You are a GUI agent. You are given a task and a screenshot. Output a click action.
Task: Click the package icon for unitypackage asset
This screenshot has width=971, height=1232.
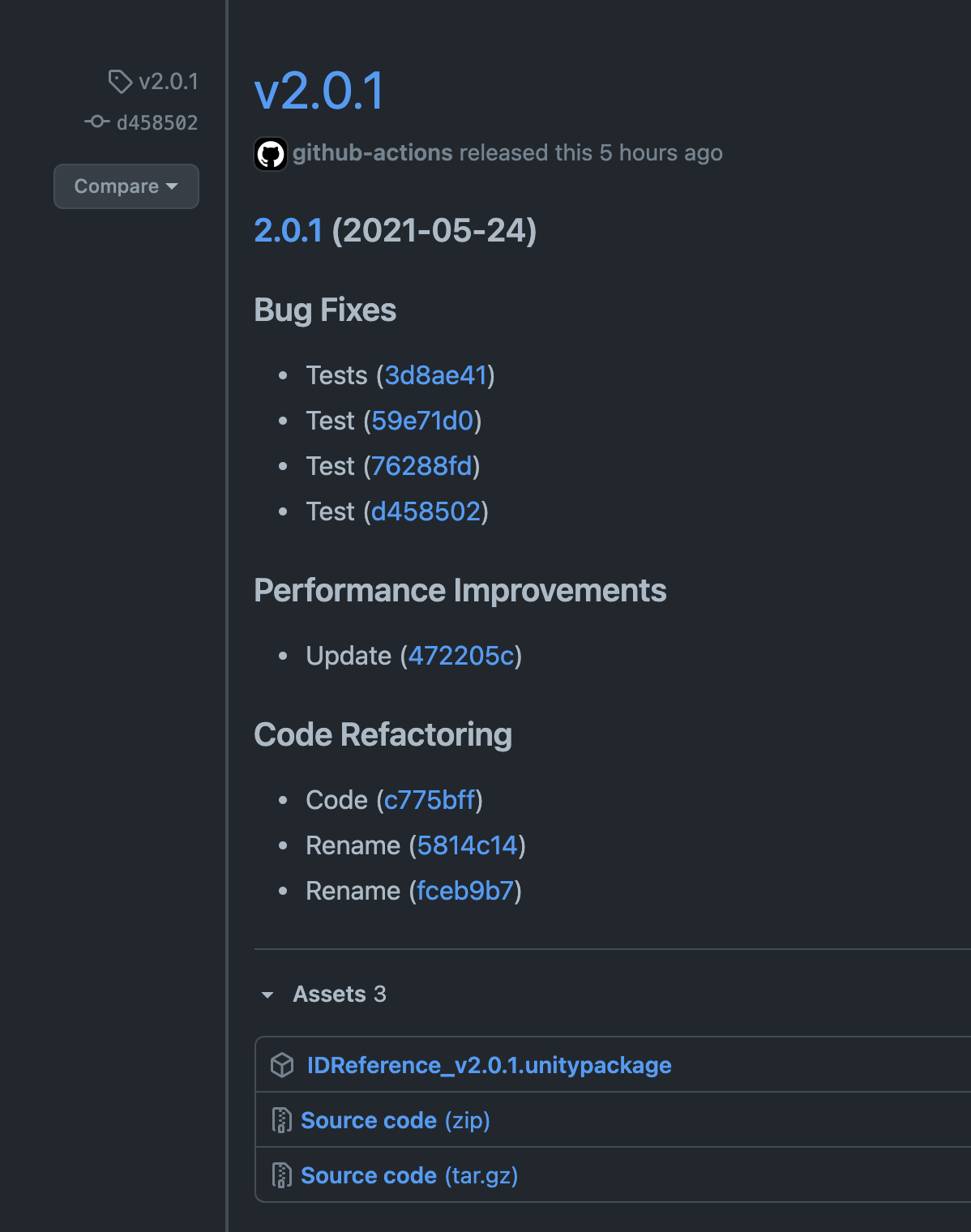pos(282,1064)
